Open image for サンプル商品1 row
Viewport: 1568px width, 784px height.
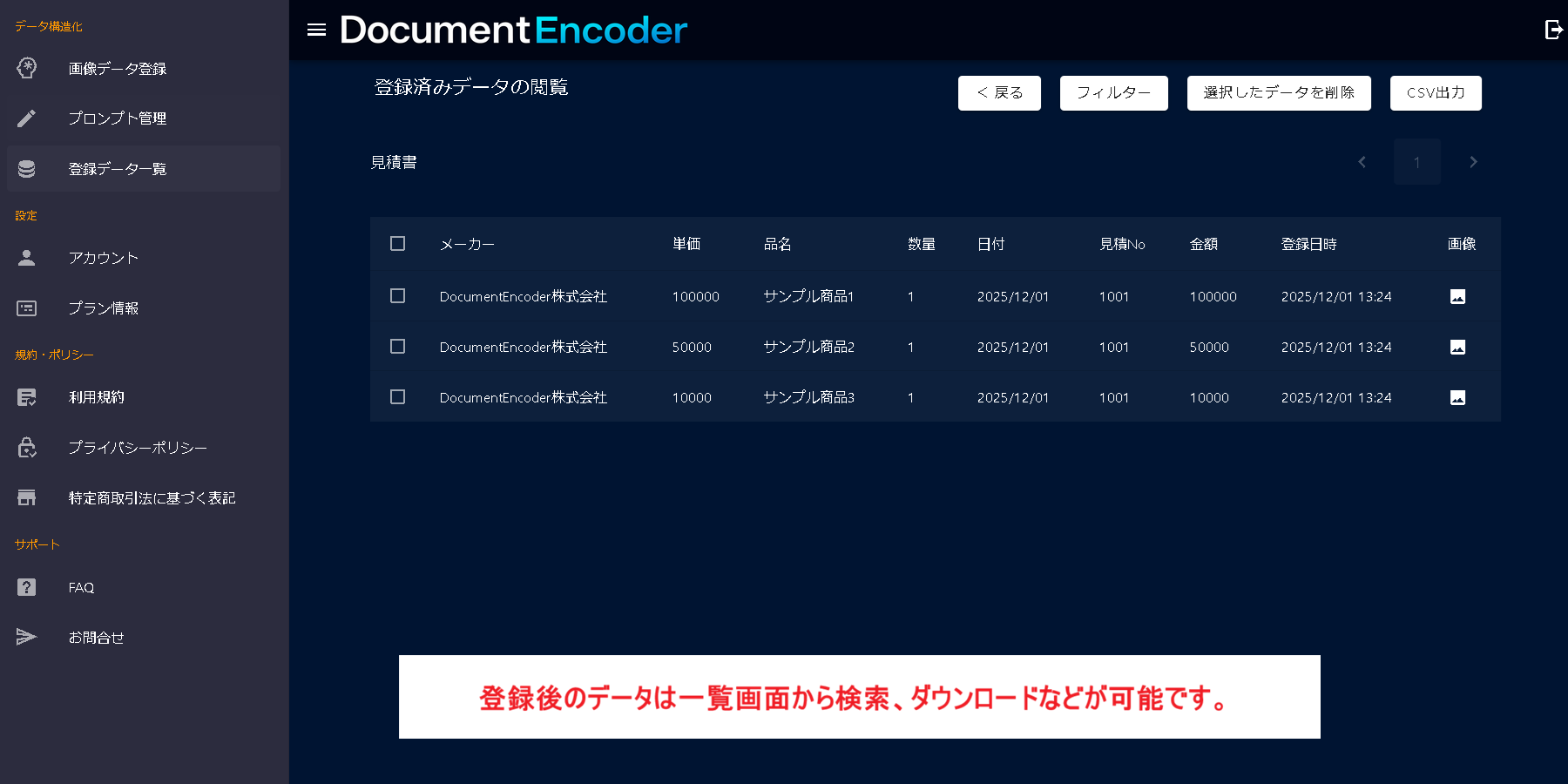(x=1457, y=297)
